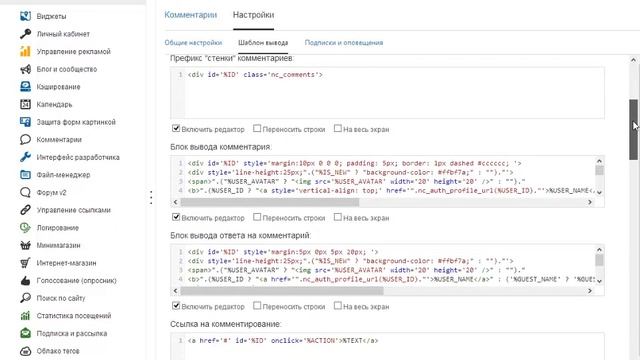Click the Подписка и рассылка envelope icon
Viewport: 640px width, 360px height.
click(x=25, y=333)
